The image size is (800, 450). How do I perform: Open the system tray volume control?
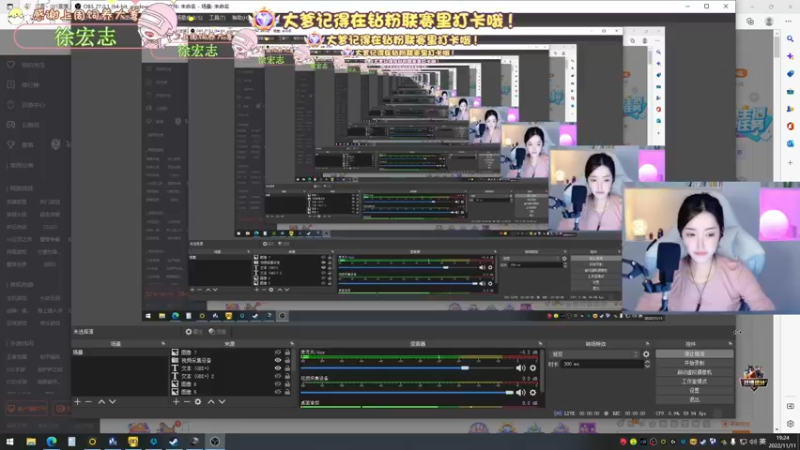click(753, 442)
